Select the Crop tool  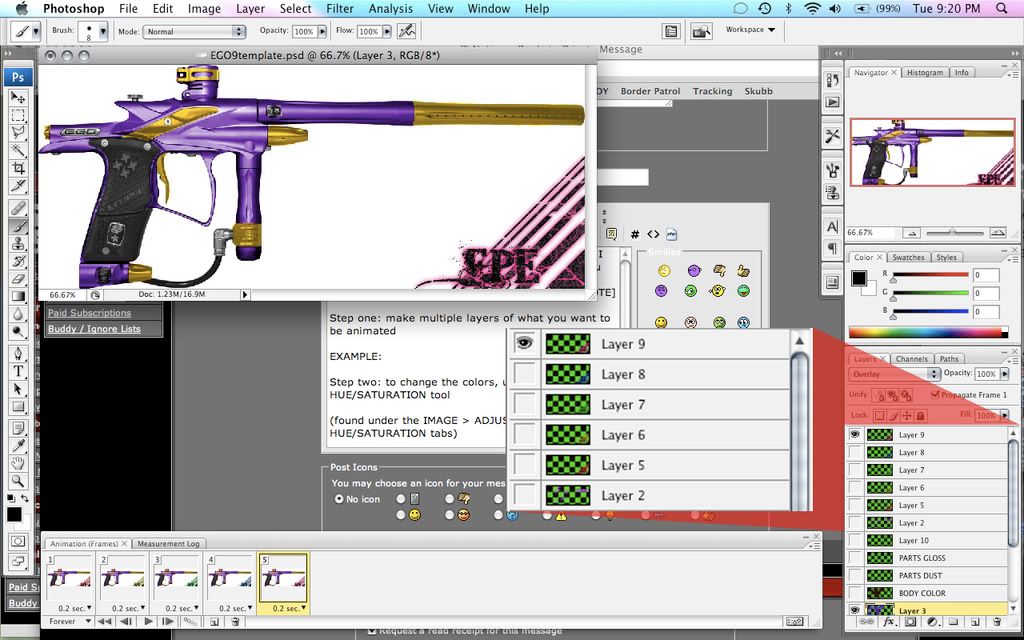18,168
